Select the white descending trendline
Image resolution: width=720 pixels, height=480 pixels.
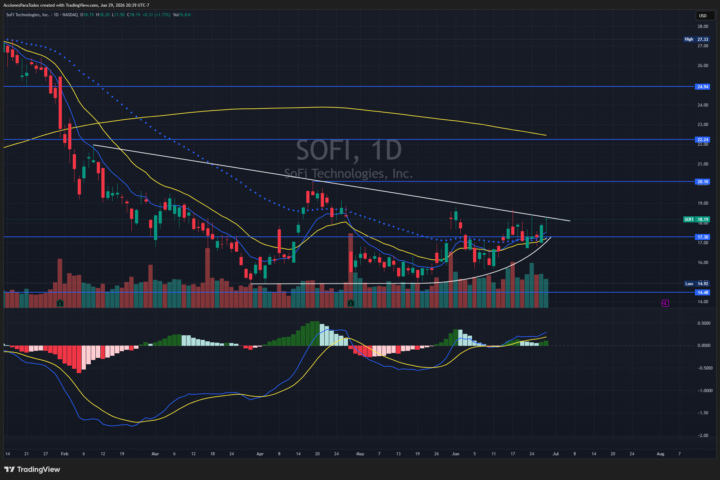[x=331, y=183]
